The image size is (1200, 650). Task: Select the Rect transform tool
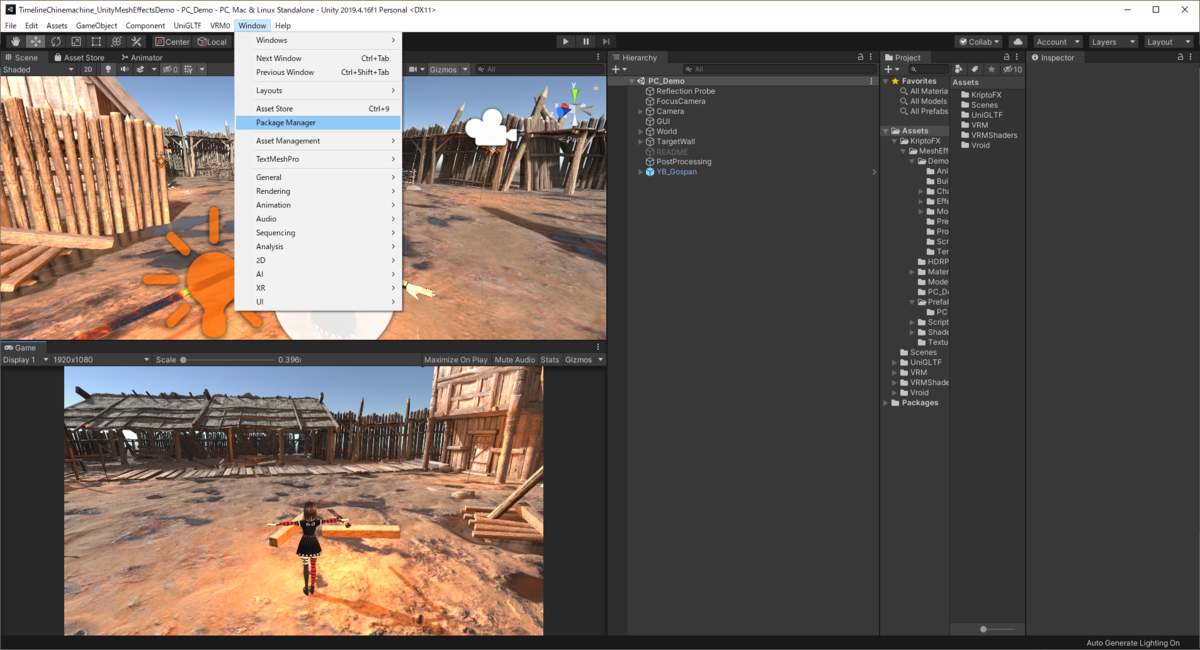coord(96,42)
